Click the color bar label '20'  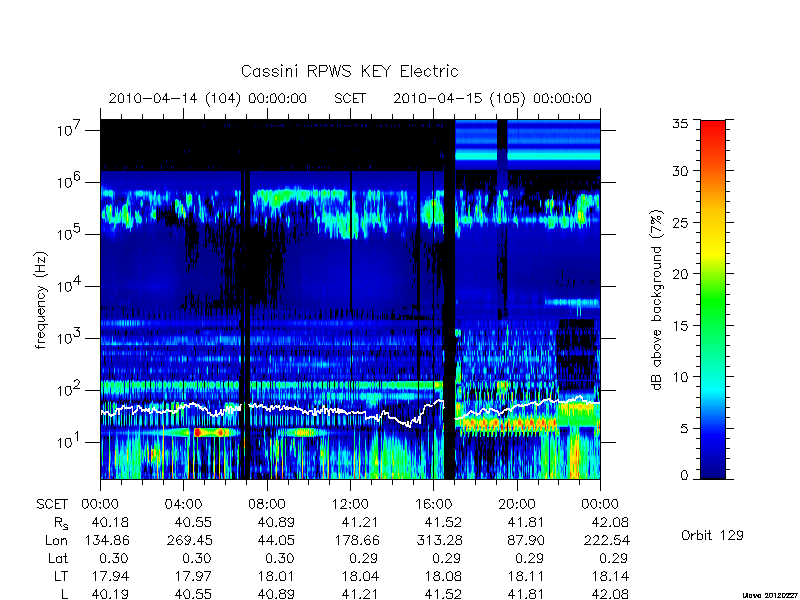click(680, 273)
